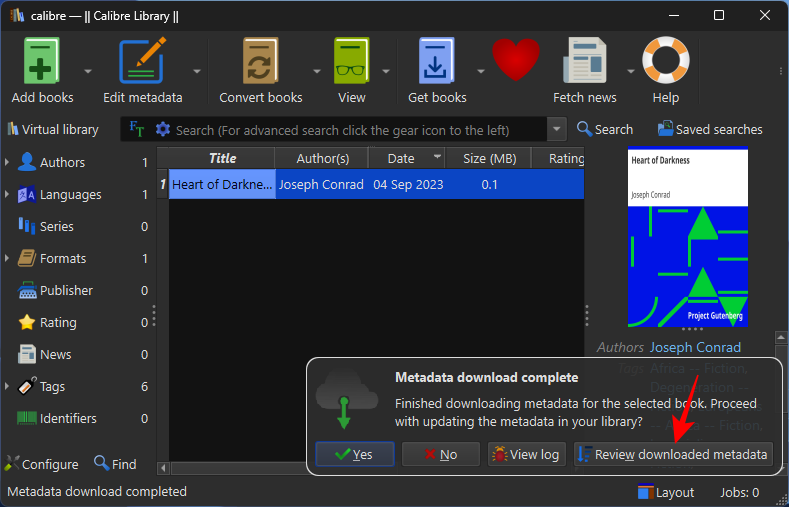Click Yes to update metadata
This screenshot has width=789, height=507.
[x=355, y=454]
